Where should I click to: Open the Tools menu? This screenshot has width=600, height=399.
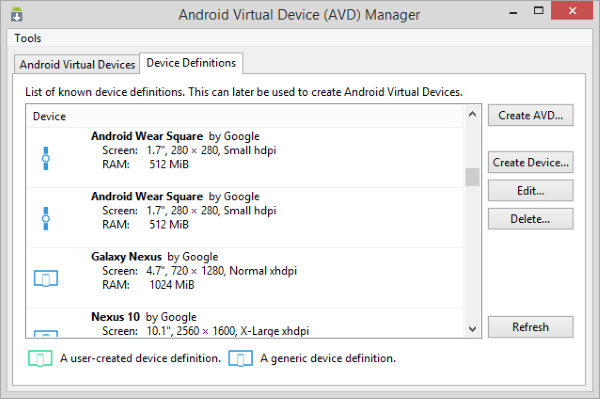tap(28, 38)
